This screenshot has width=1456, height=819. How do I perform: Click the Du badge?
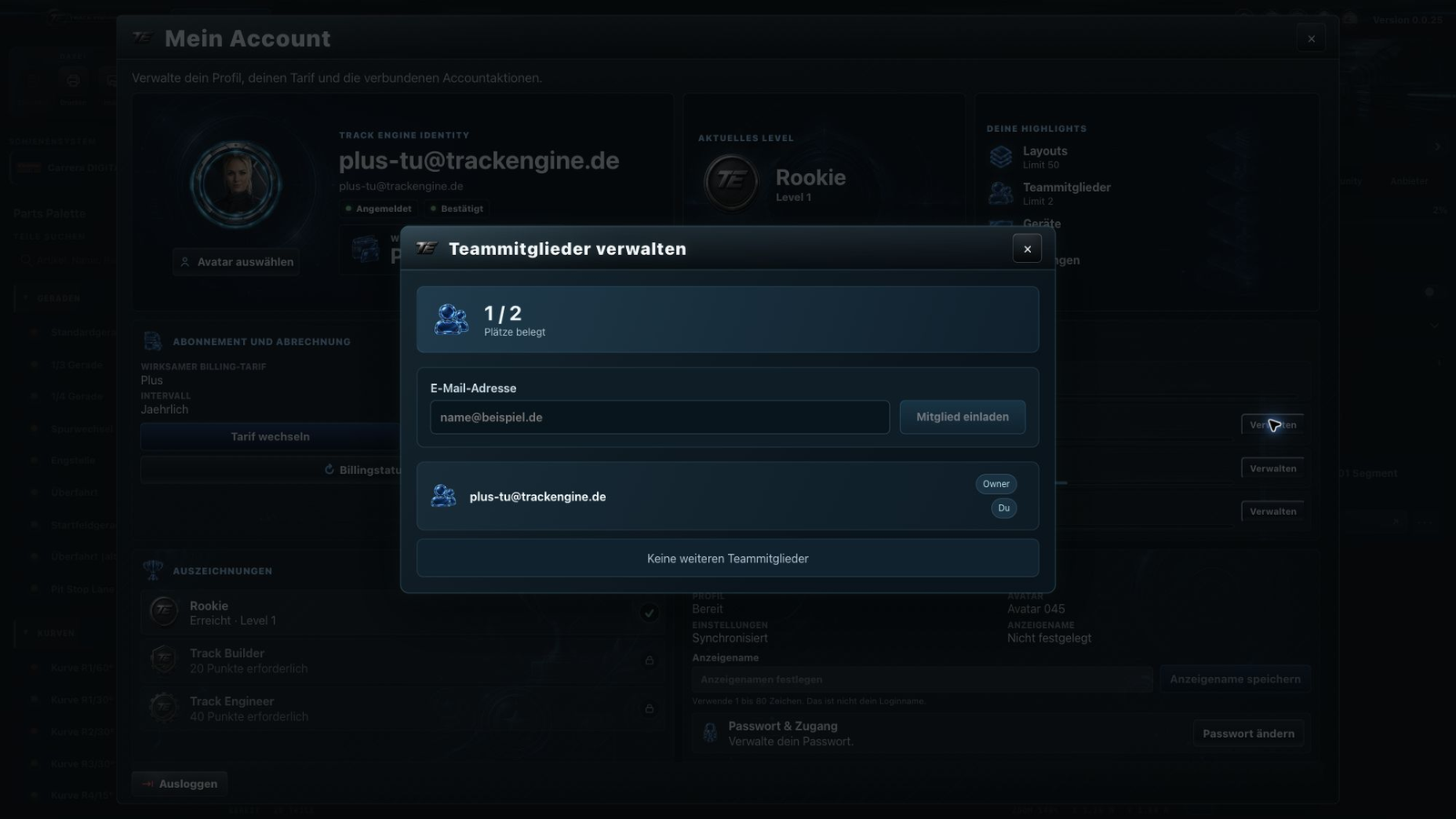pyautogui.click(x=1004, y=509)
